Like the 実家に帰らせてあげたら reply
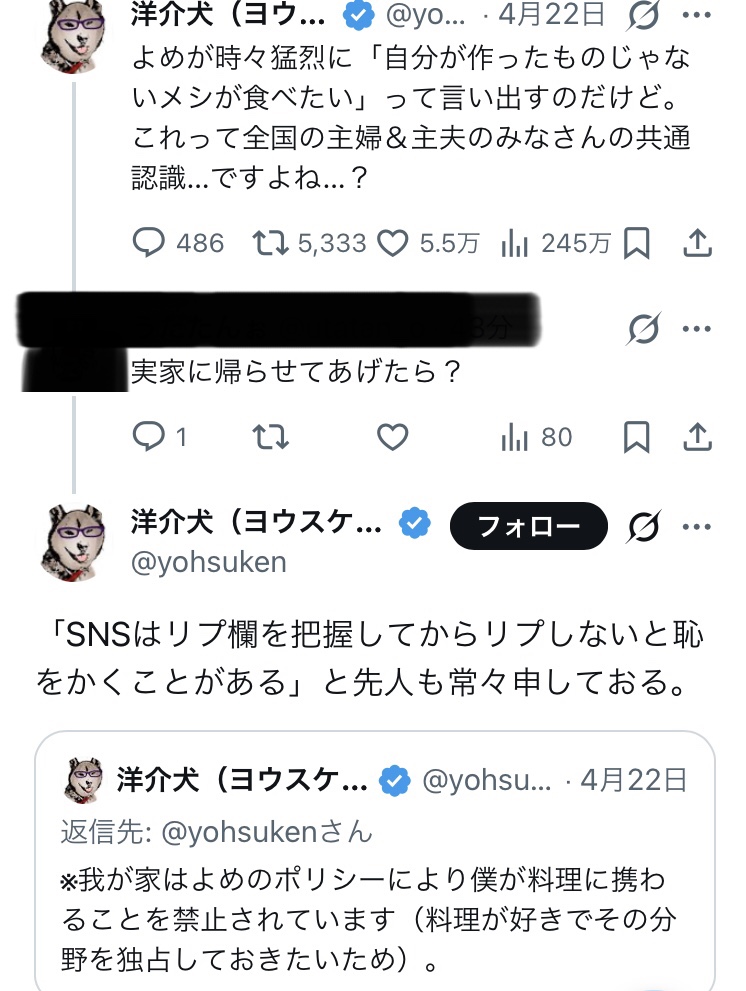 pos(393,437)
